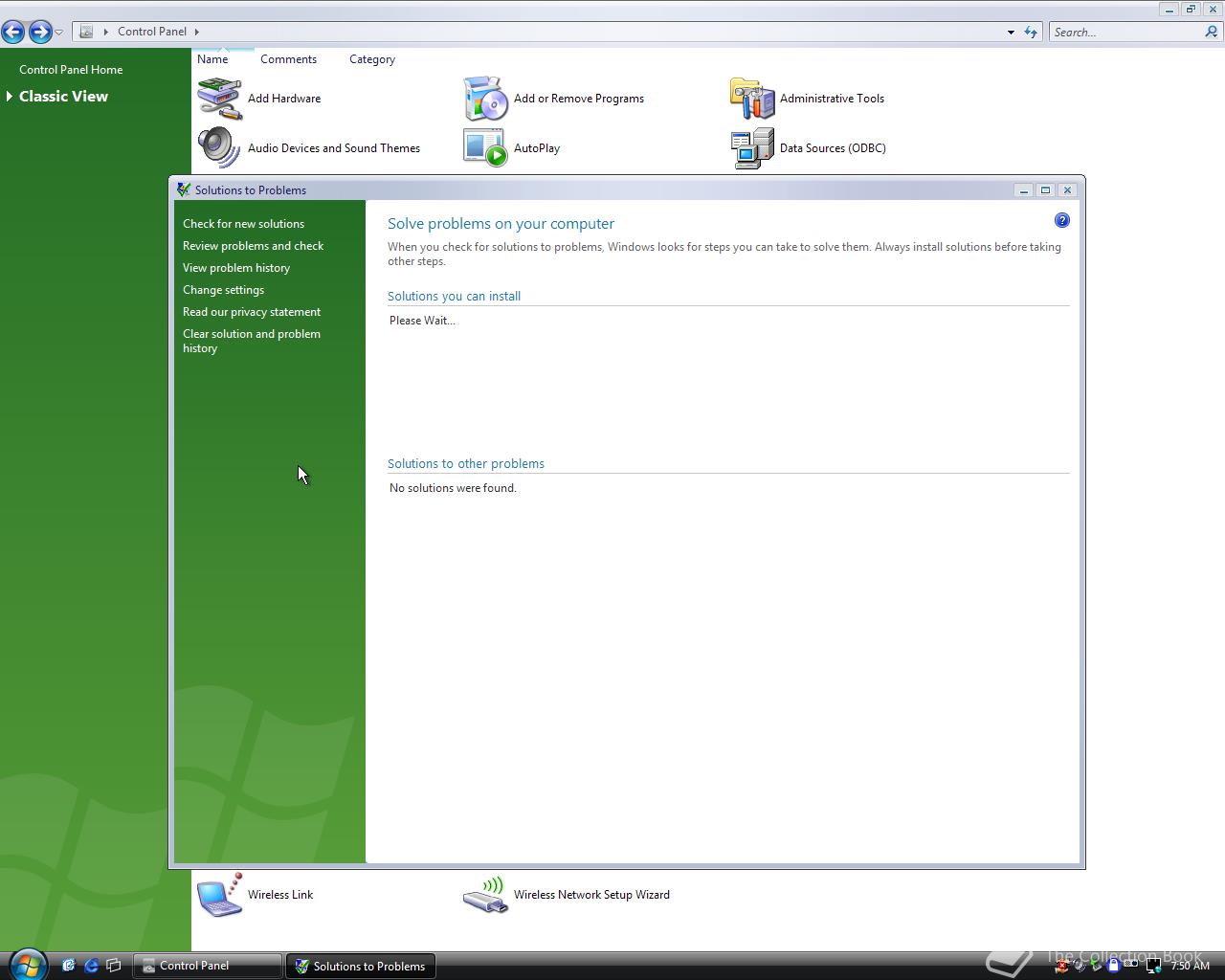Maximize the Solutions to Problems window

(1045, 190)
